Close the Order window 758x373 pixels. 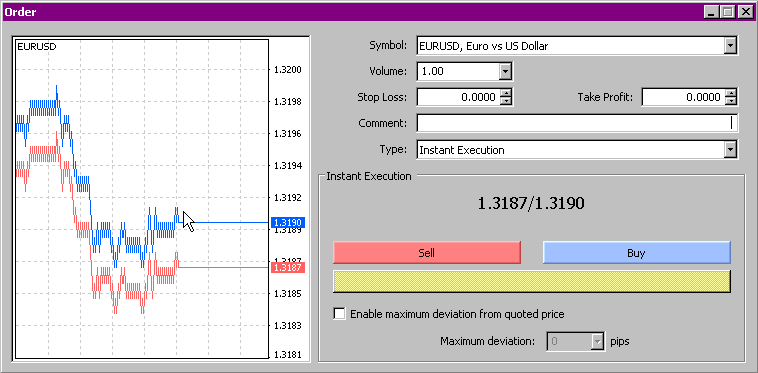click(x=745, y=13)
